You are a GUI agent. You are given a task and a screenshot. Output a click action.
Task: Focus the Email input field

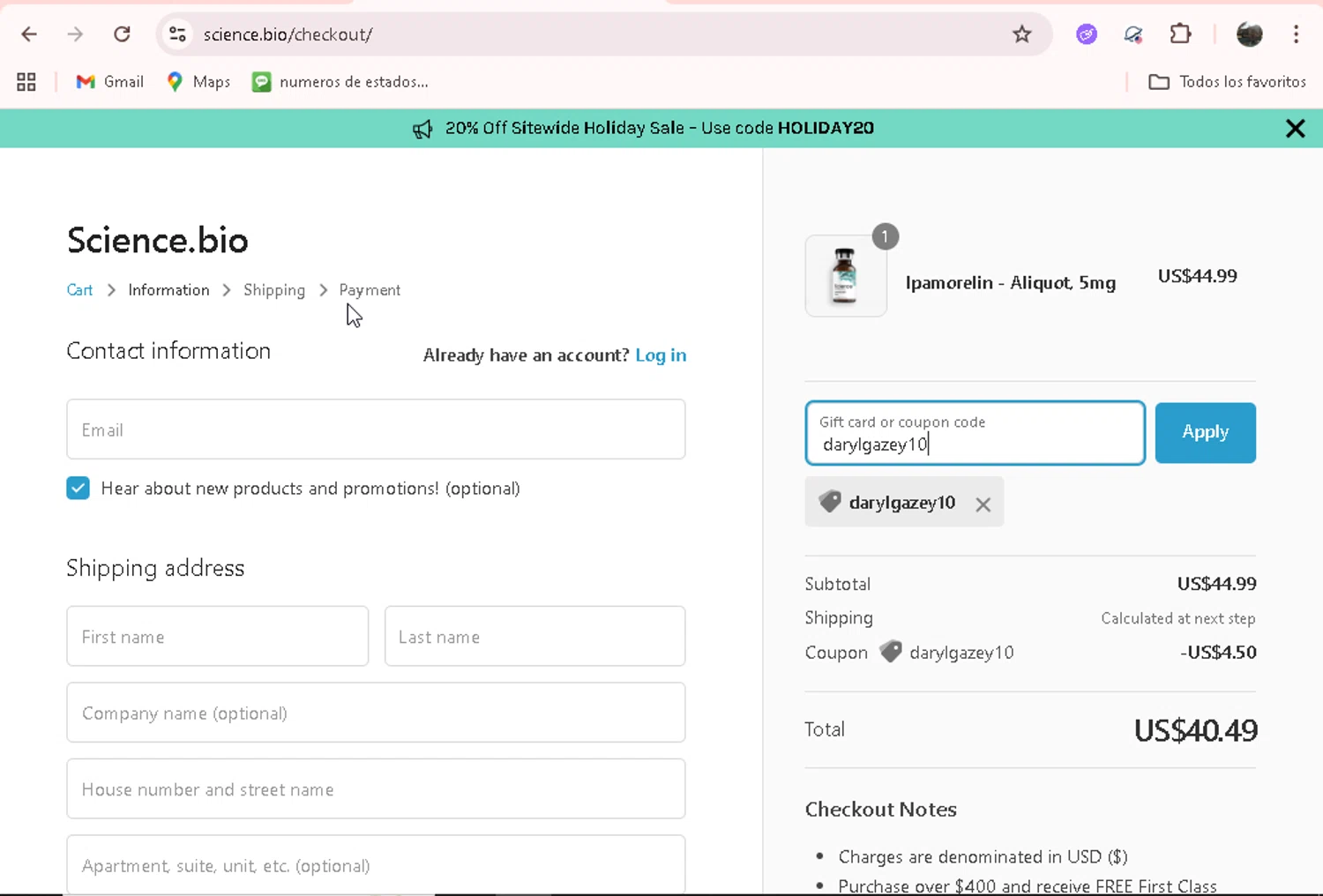coord(376,429)
